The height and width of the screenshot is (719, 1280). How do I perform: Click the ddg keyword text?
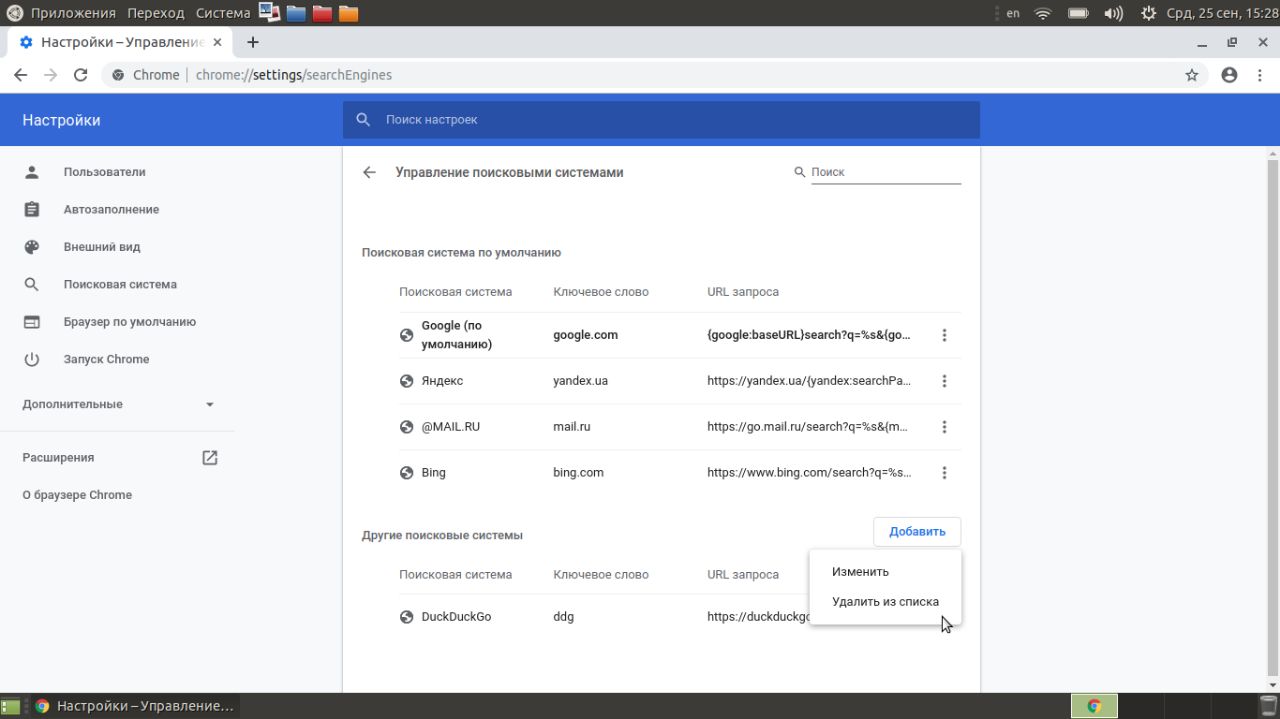[564, 617]
